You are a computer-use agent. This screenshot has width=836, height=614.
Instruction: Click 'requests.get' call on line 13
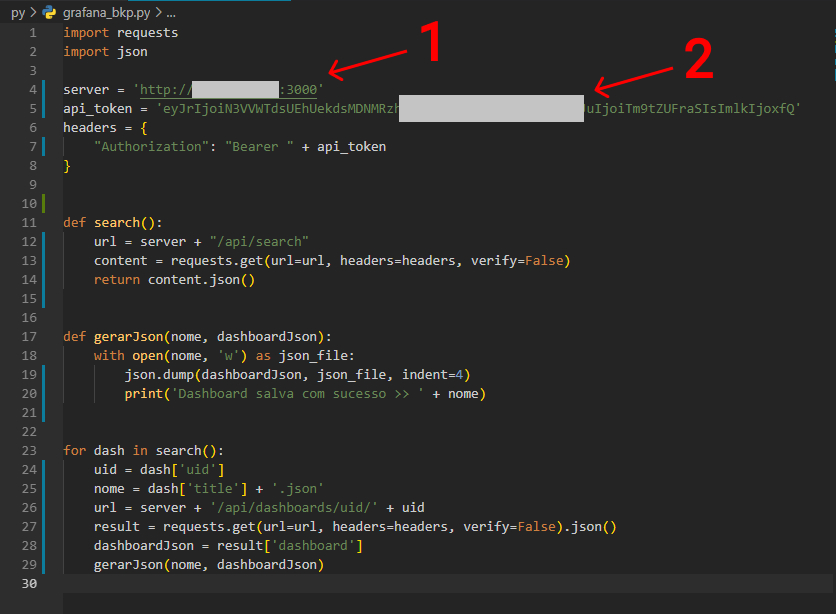pos(216,261)
